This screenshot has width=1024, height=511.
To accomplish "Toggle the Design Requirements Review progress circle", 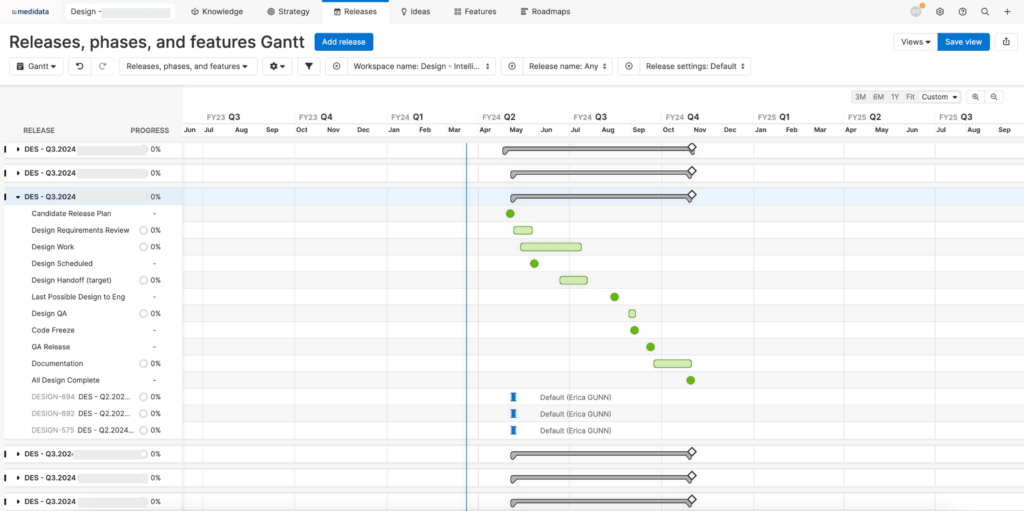I will 143,230.
